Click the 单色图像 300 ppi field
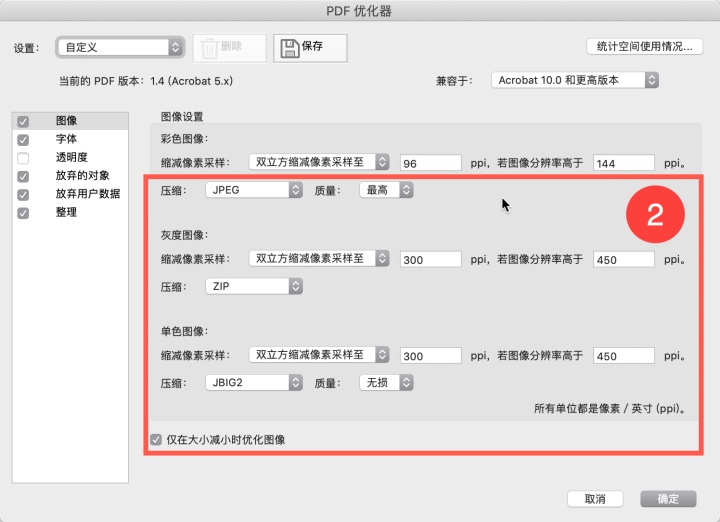 [x=431, y=356]
